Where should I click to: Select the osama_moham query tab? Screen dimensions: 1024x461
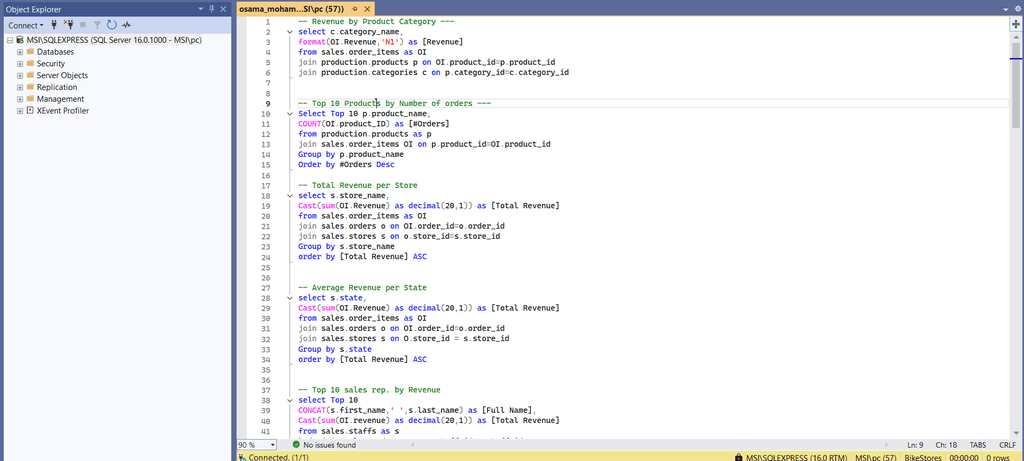pos(291,8)
